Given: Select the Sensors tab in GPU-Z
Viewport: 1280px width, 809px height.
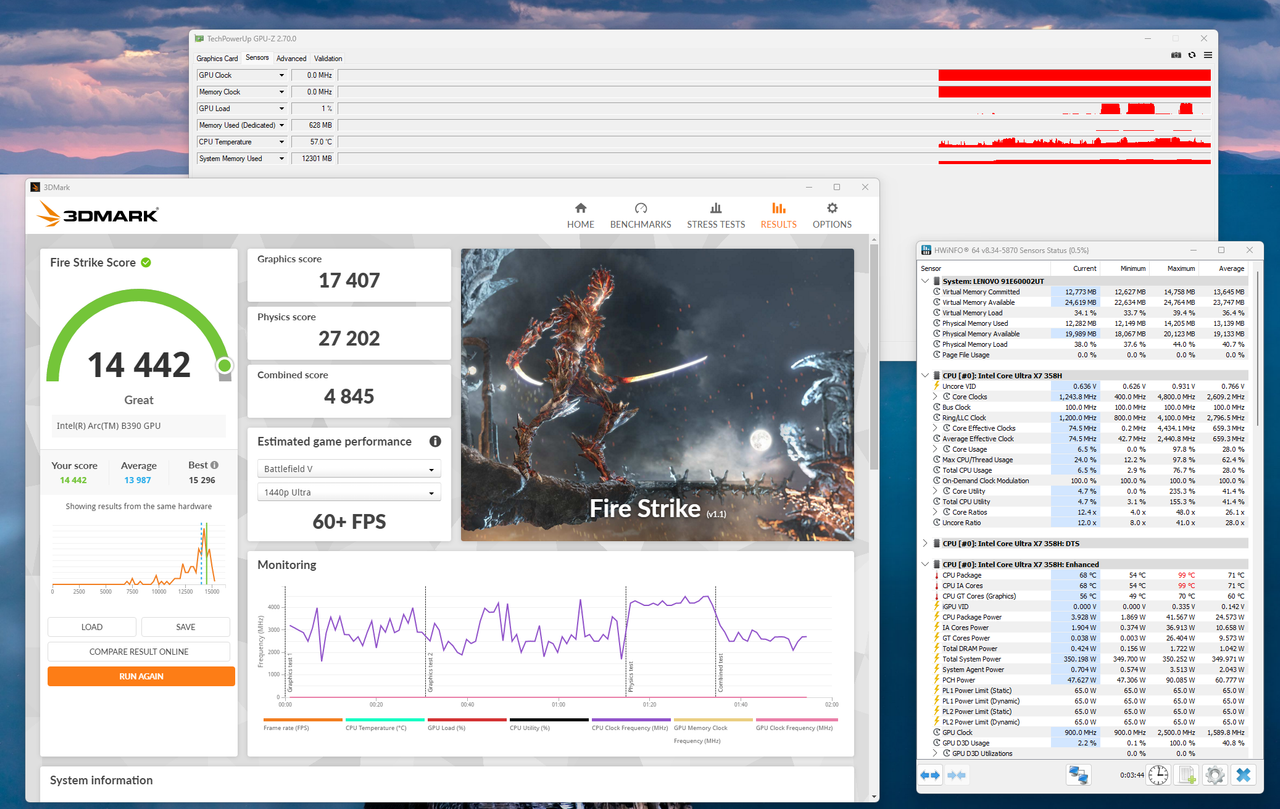Looking at the screenshot, I should tap(257, 58).
